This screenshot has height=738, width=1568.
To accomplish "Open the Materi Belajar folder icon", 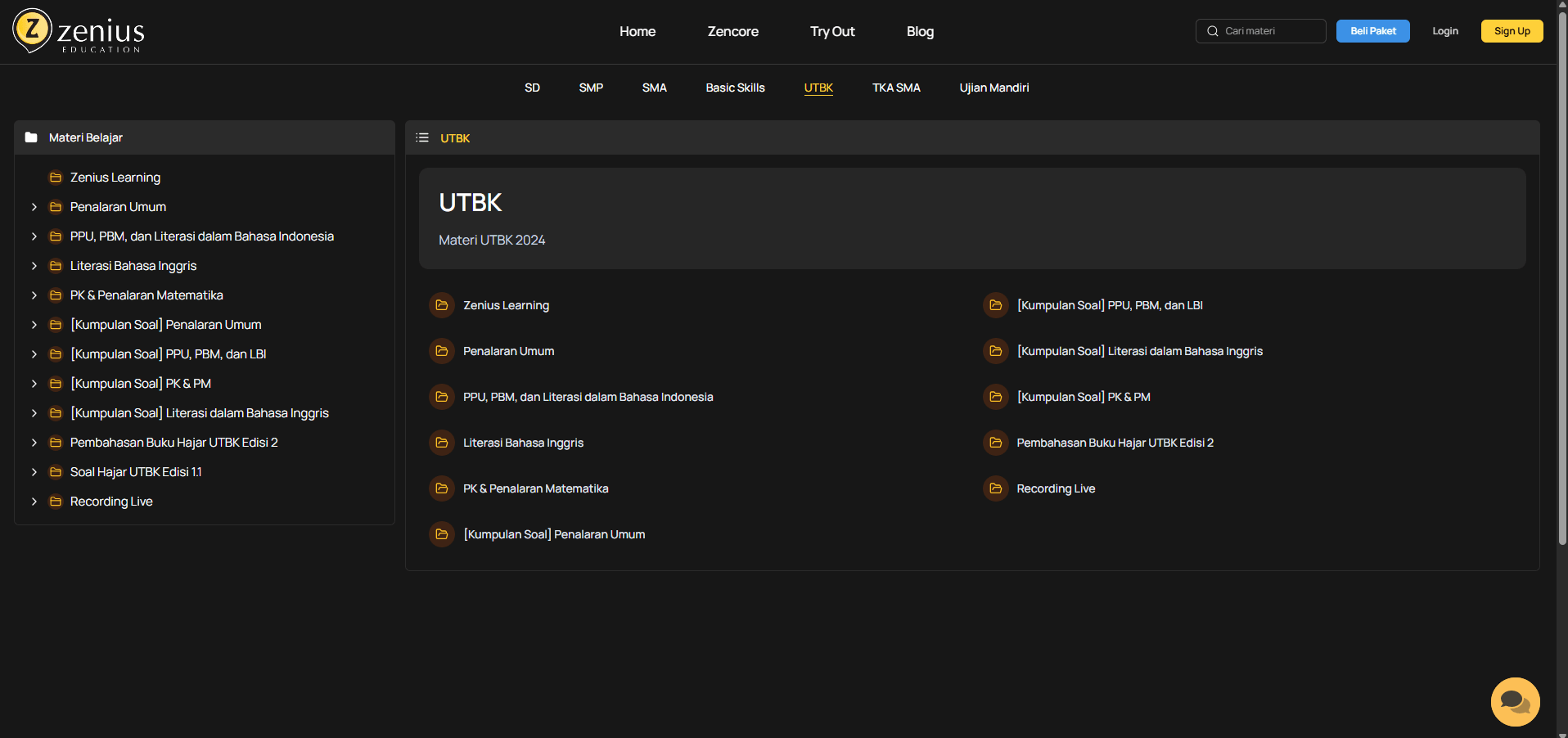I will (x=31, y=137).
